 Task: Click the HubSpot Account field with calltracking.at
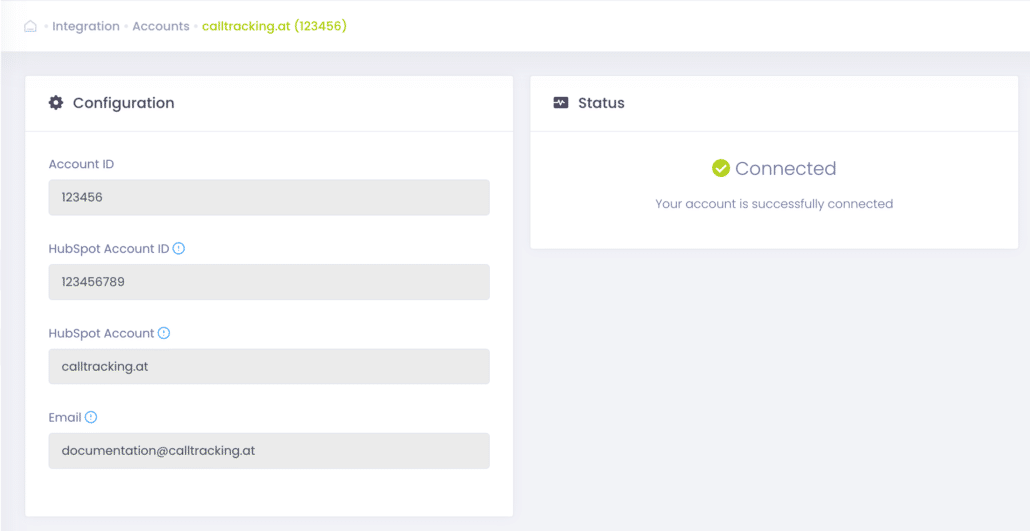click(269, 367)
